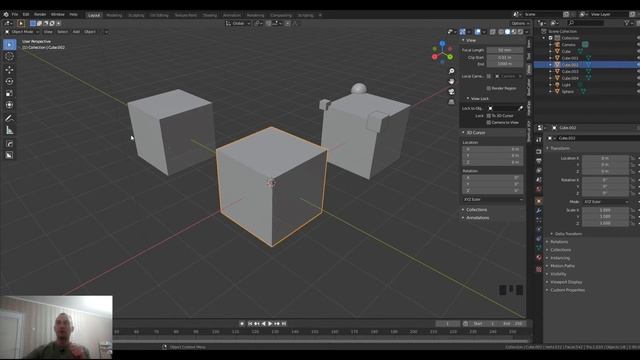Jump to the timeline start frame

click(x=250, y=324)
